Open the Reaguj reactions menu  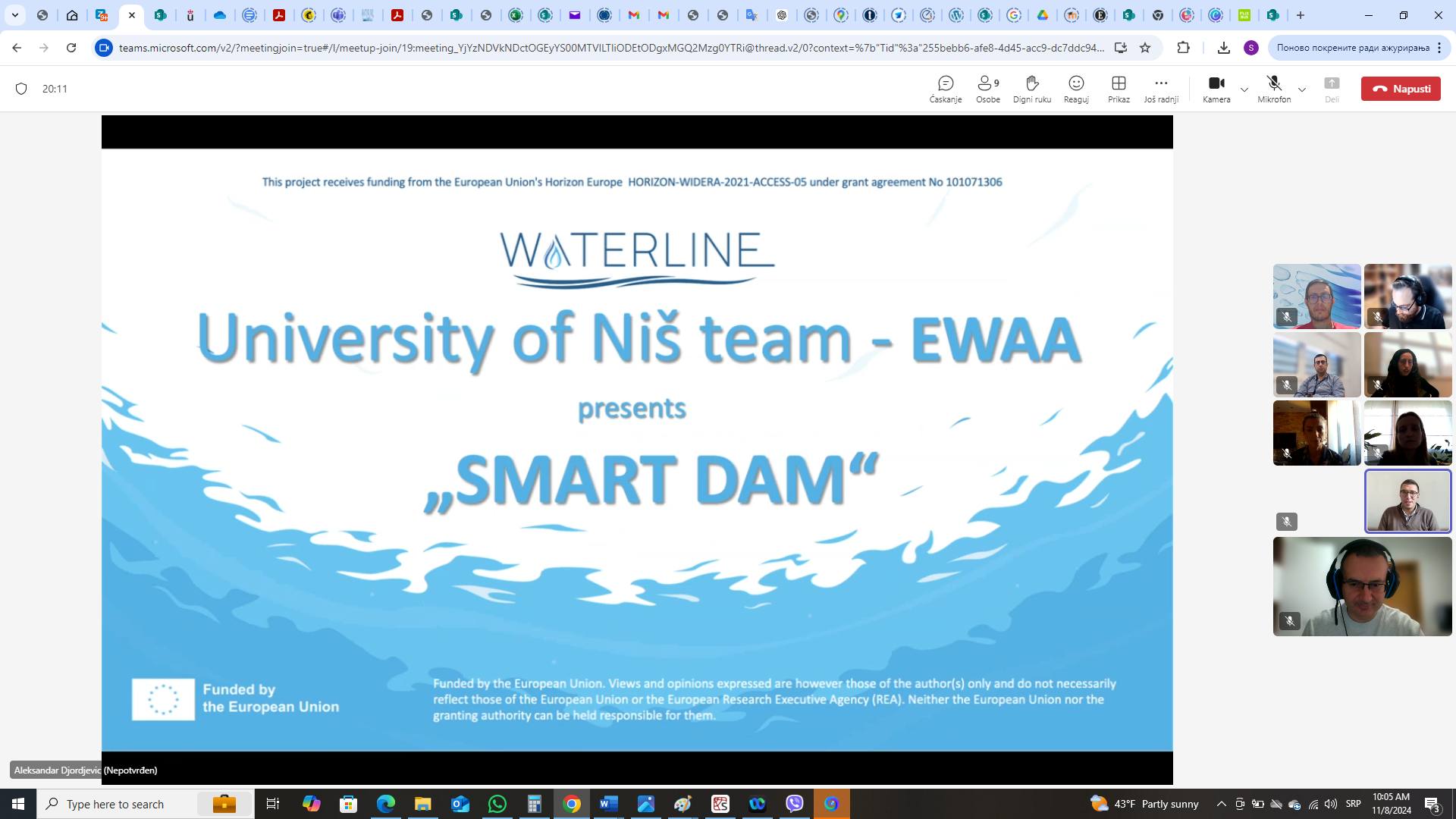coord(1076,89)
